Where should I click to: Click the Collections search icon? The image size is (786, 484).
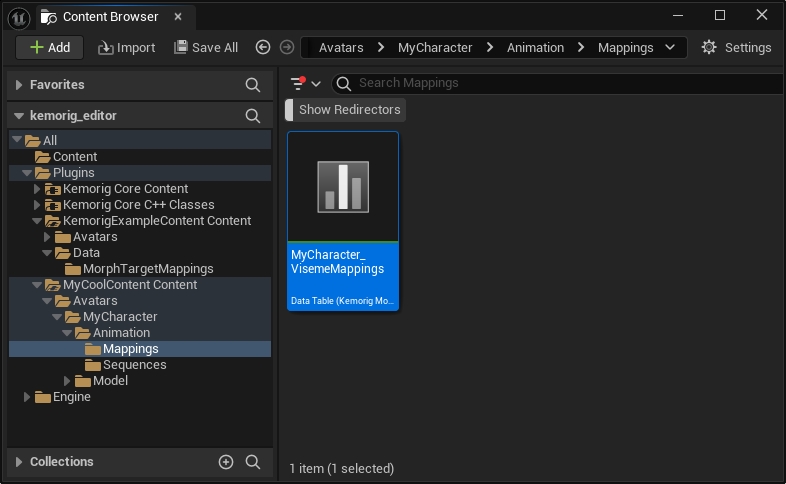pyautogui.click(x=253, y=462)
